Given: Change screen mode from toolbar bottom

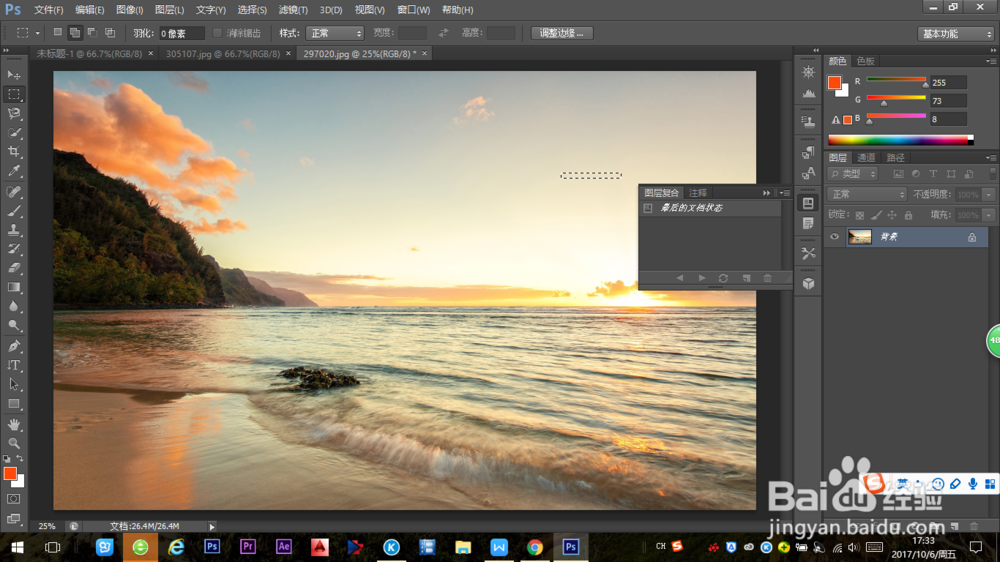Looking at the screenshot, I should pos(13,519).
